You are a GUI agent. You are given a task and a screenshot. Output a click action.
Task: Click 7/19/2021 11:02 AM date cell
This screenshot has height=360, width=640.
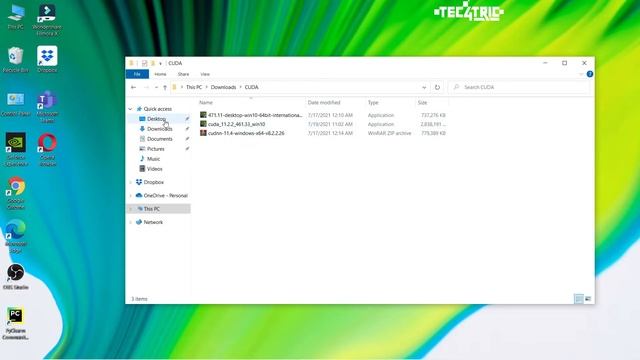tap(330, 124)
